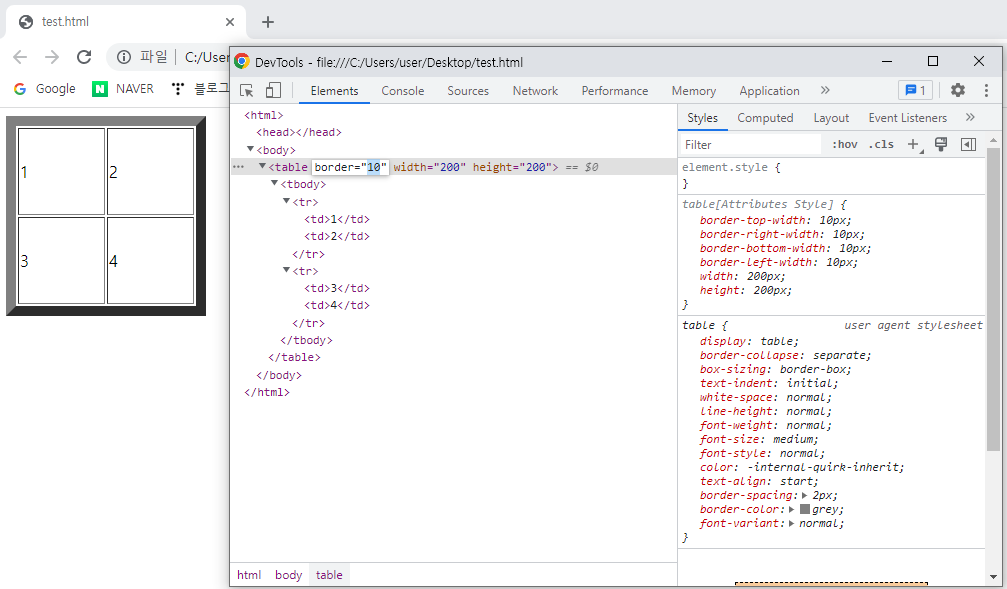The width and height of the screenshot is (1007, 589).
Task: Expand the font-variant property triangle
Action: (792, 523)
